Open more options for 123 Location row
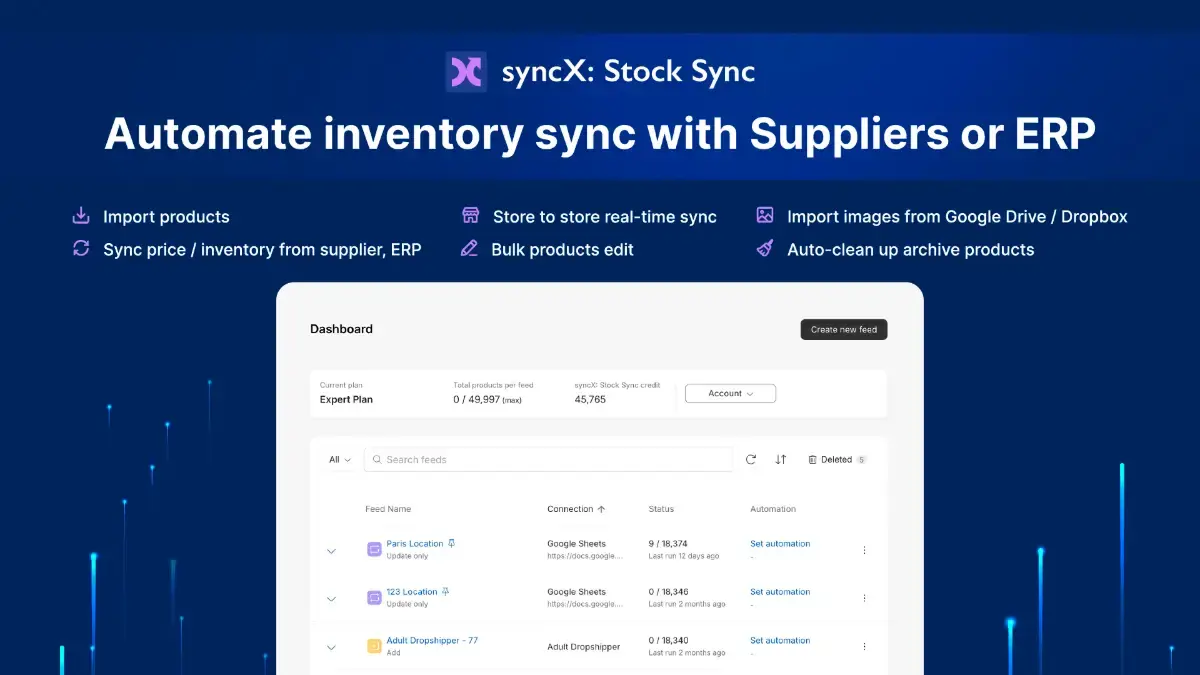The image size is (1200, 675). [x=864, y=598]
